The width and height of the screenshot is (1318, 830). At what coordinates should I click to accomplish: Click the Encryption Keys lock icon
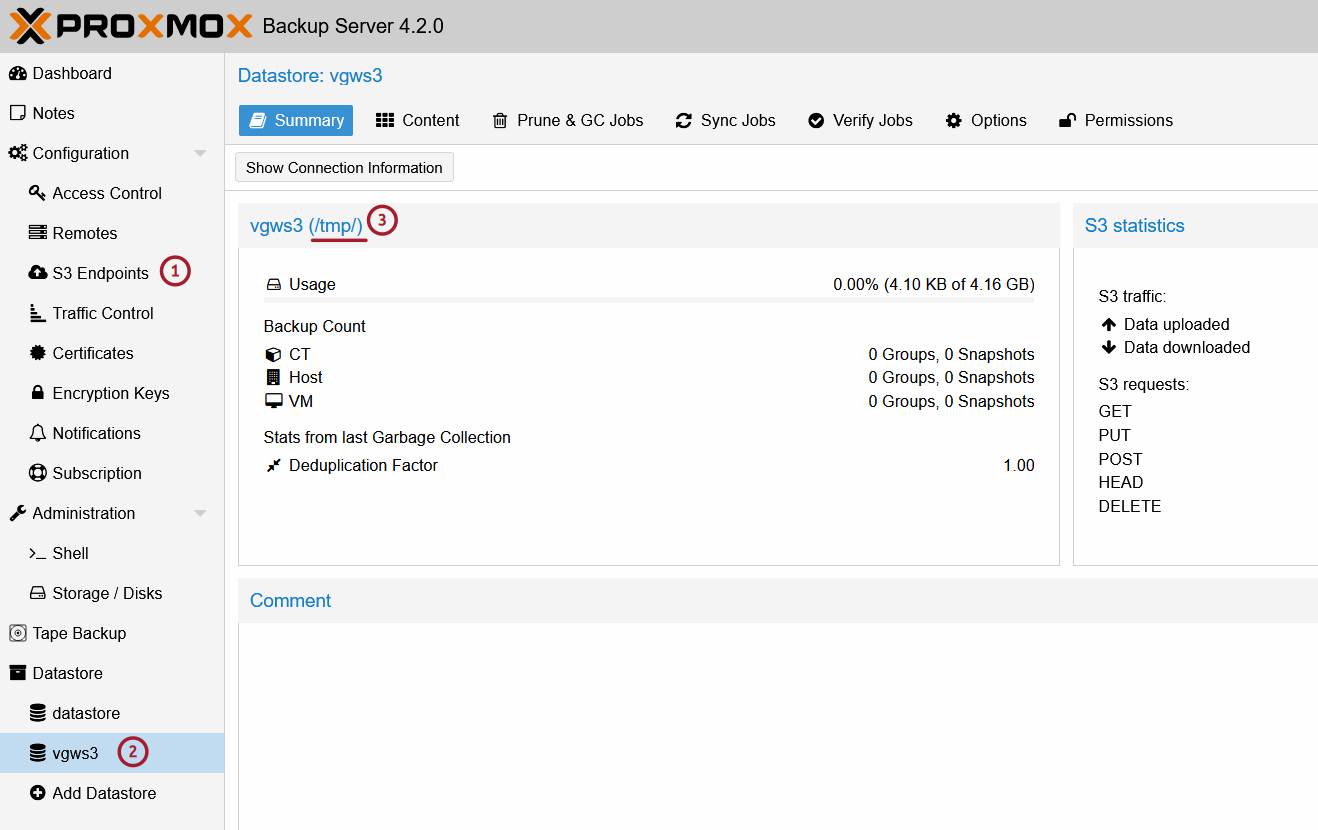click(38, 393)
